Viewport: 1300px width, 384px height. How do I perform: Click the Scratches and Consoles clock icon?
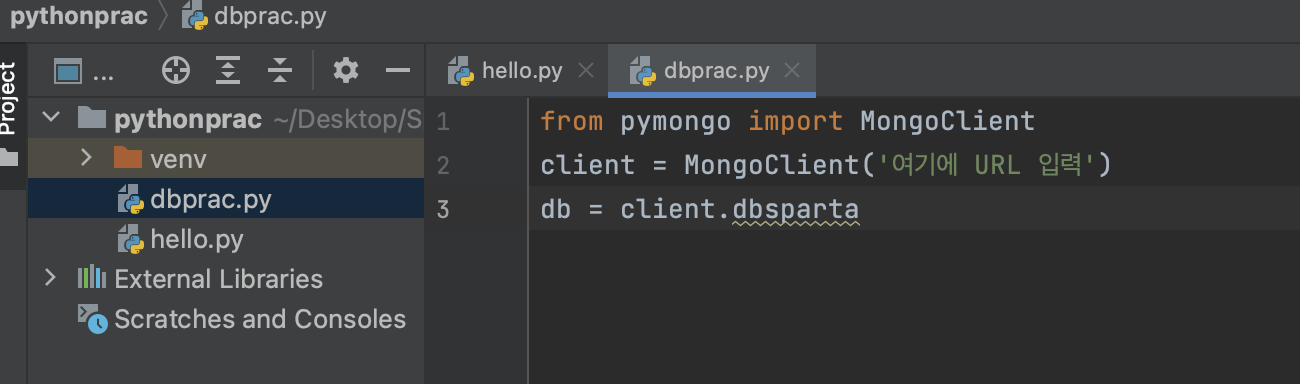[92, 319]
